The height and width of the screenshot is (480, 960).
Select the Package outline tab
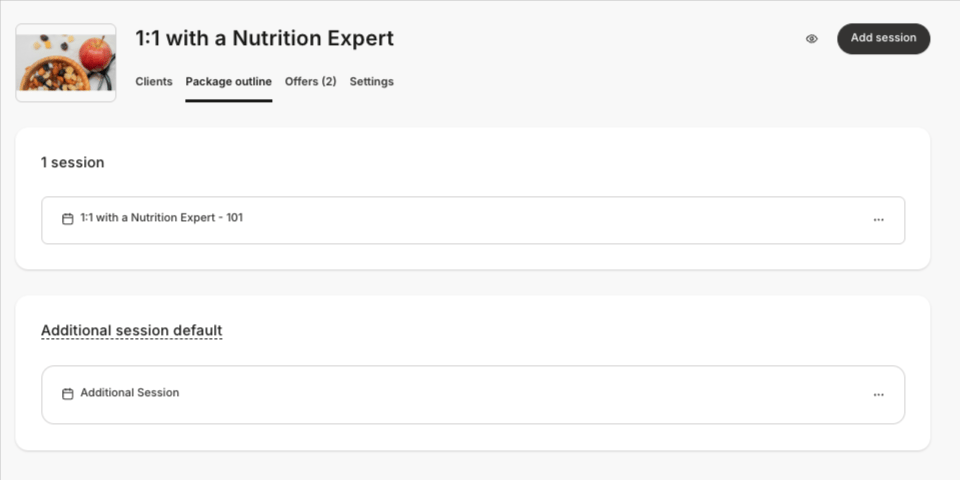(228, 81)
